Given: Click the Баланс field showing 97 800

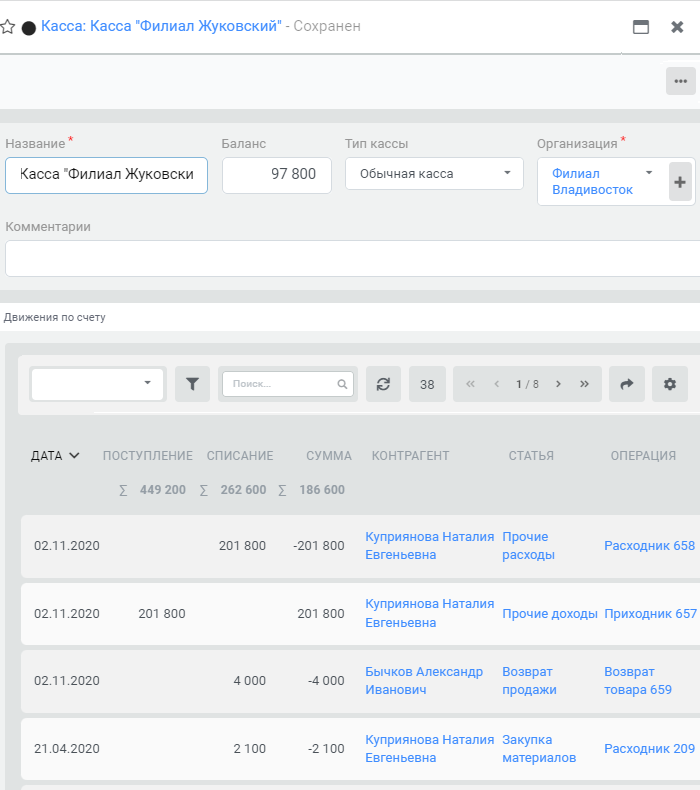Looking at the screenshot, I should tap(277, 175).
